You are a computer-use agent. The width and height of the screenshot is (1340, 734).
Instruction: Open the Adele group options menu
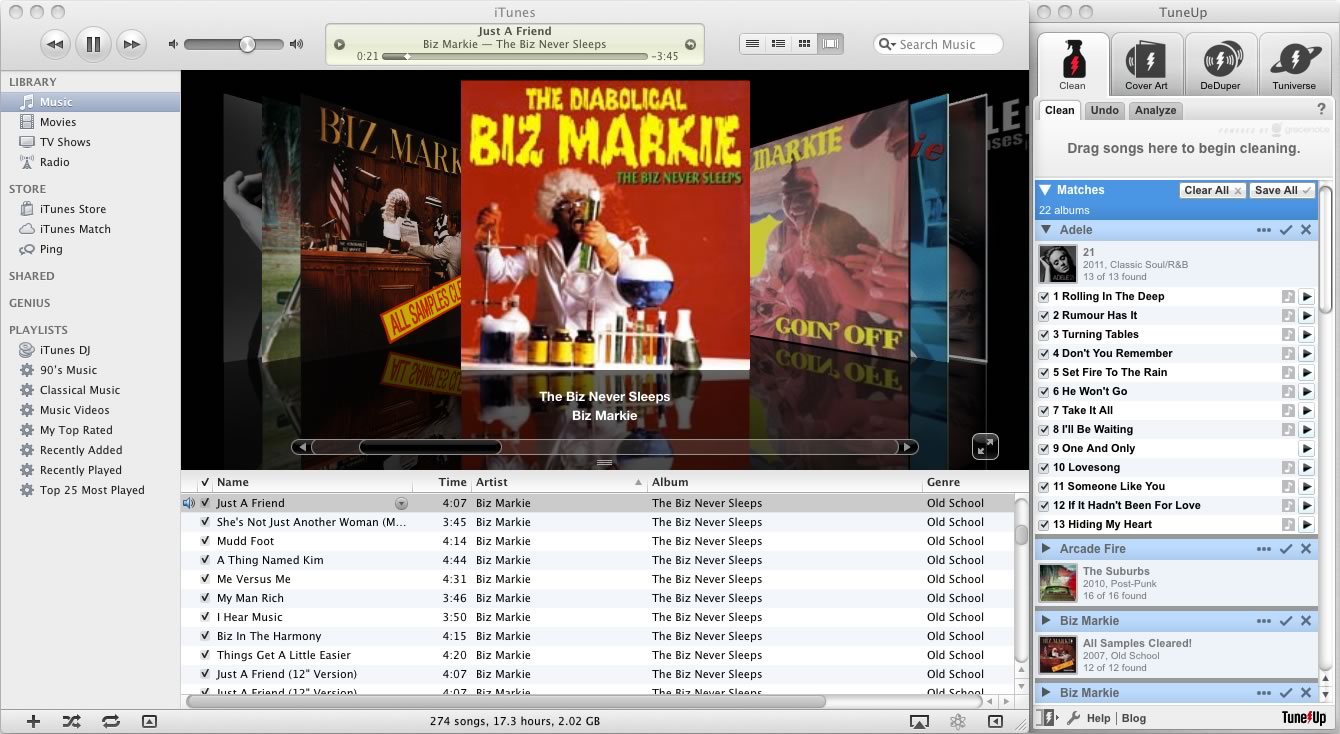[1264, 230]
